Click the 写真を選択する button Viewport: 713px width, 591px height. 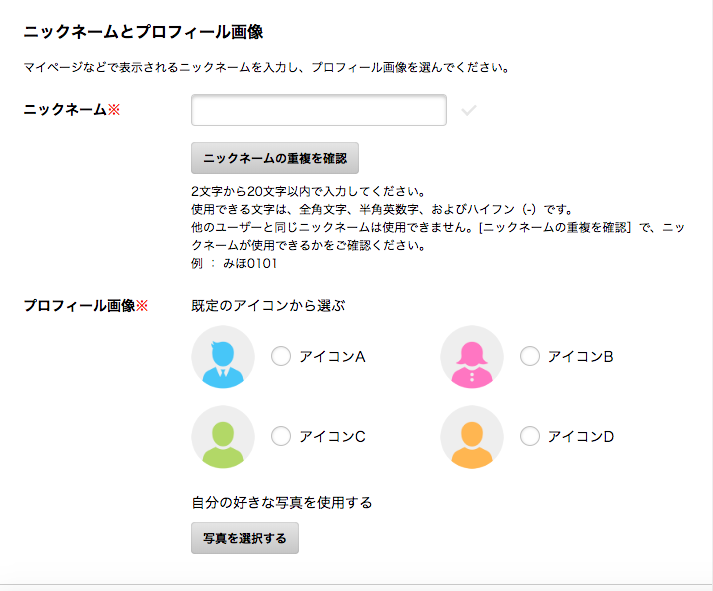(x=245, y=538)
